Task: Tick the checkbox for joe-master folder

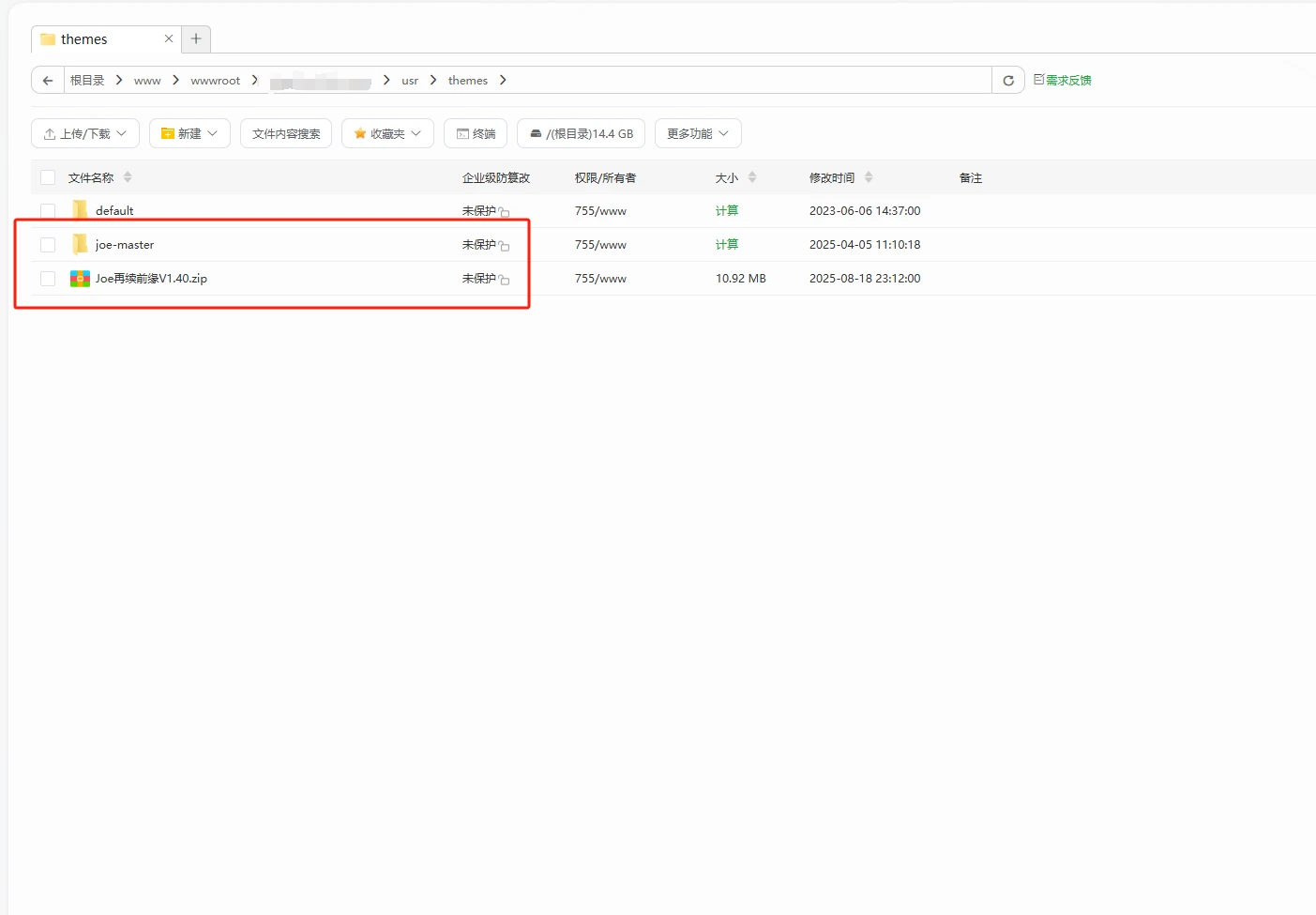Action: pyautogui.click(x=48, y=245)
